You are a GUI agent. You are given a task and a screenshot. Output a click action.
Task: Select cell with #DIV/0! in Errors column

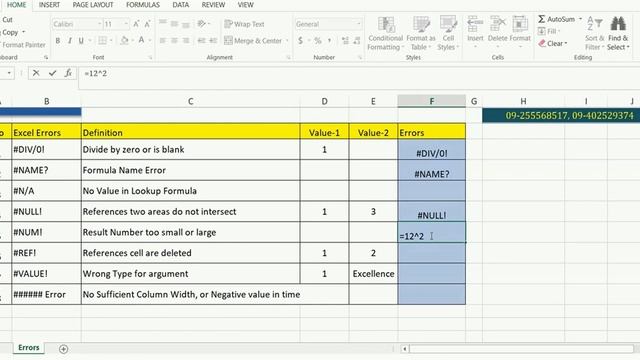[431, 149]
